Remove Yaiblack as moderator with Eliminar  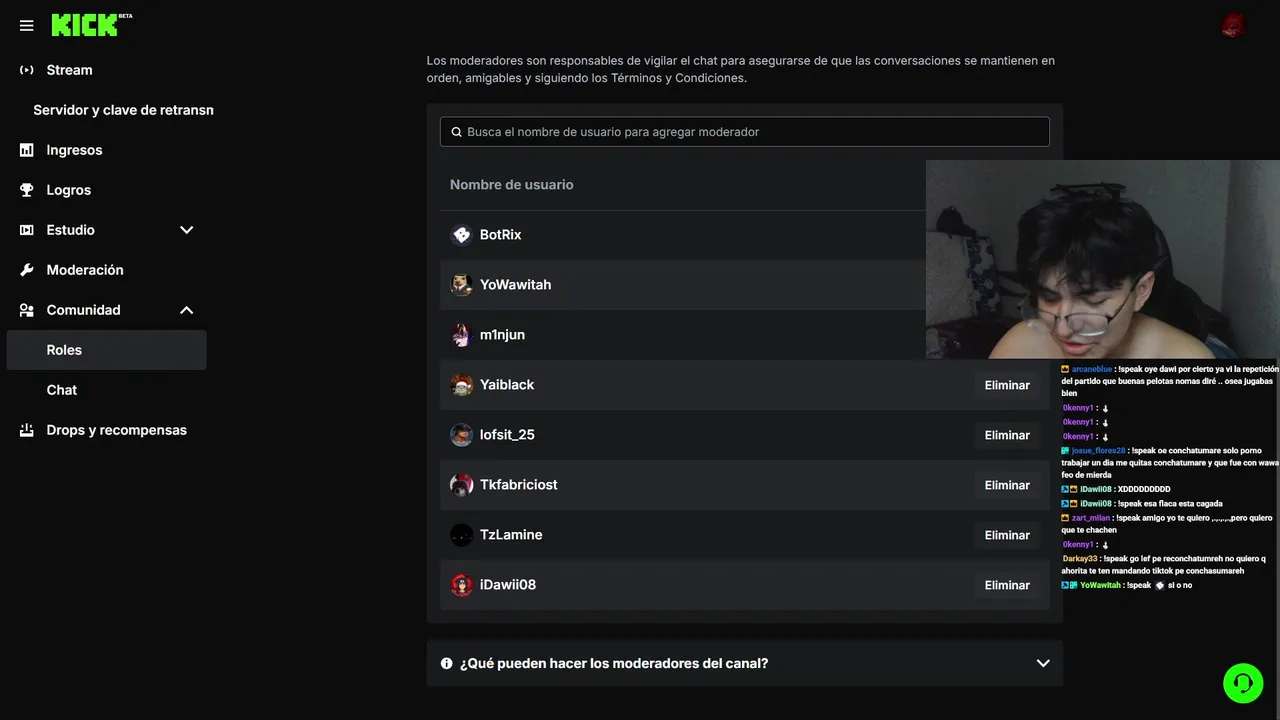pos(1007,385)
